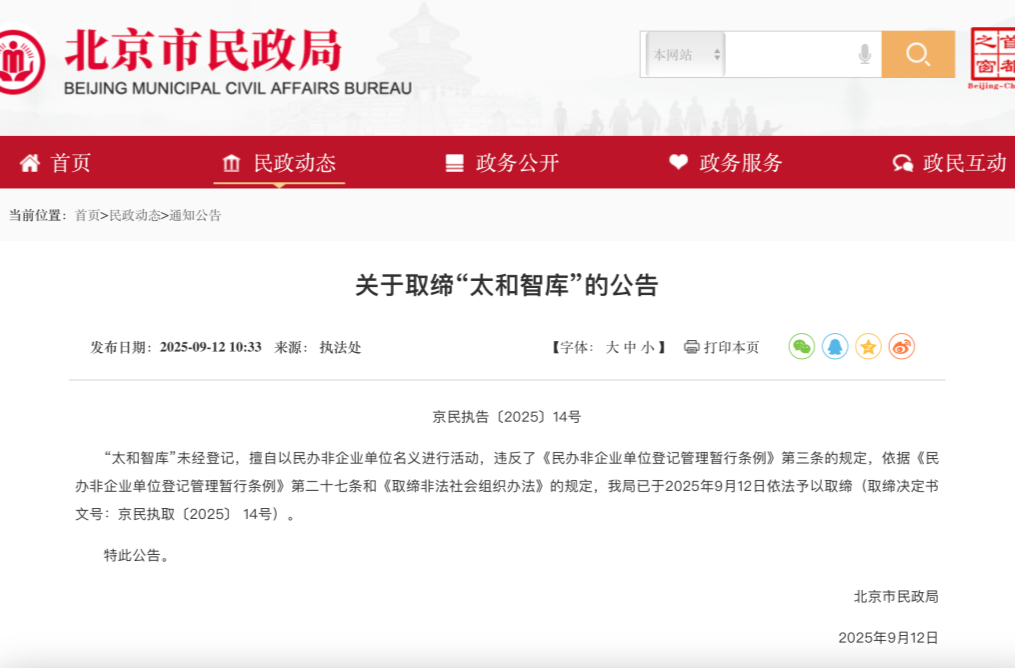The width and height of the screenshot is (1015, 668).
Task: Open the 政务服务 navigation tab
Action: [x=741, y=162]
